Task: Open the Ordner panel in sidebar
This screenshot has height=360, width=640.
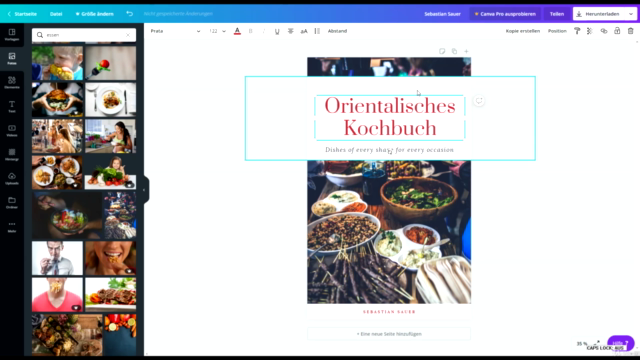Action: tap(12, 203)
